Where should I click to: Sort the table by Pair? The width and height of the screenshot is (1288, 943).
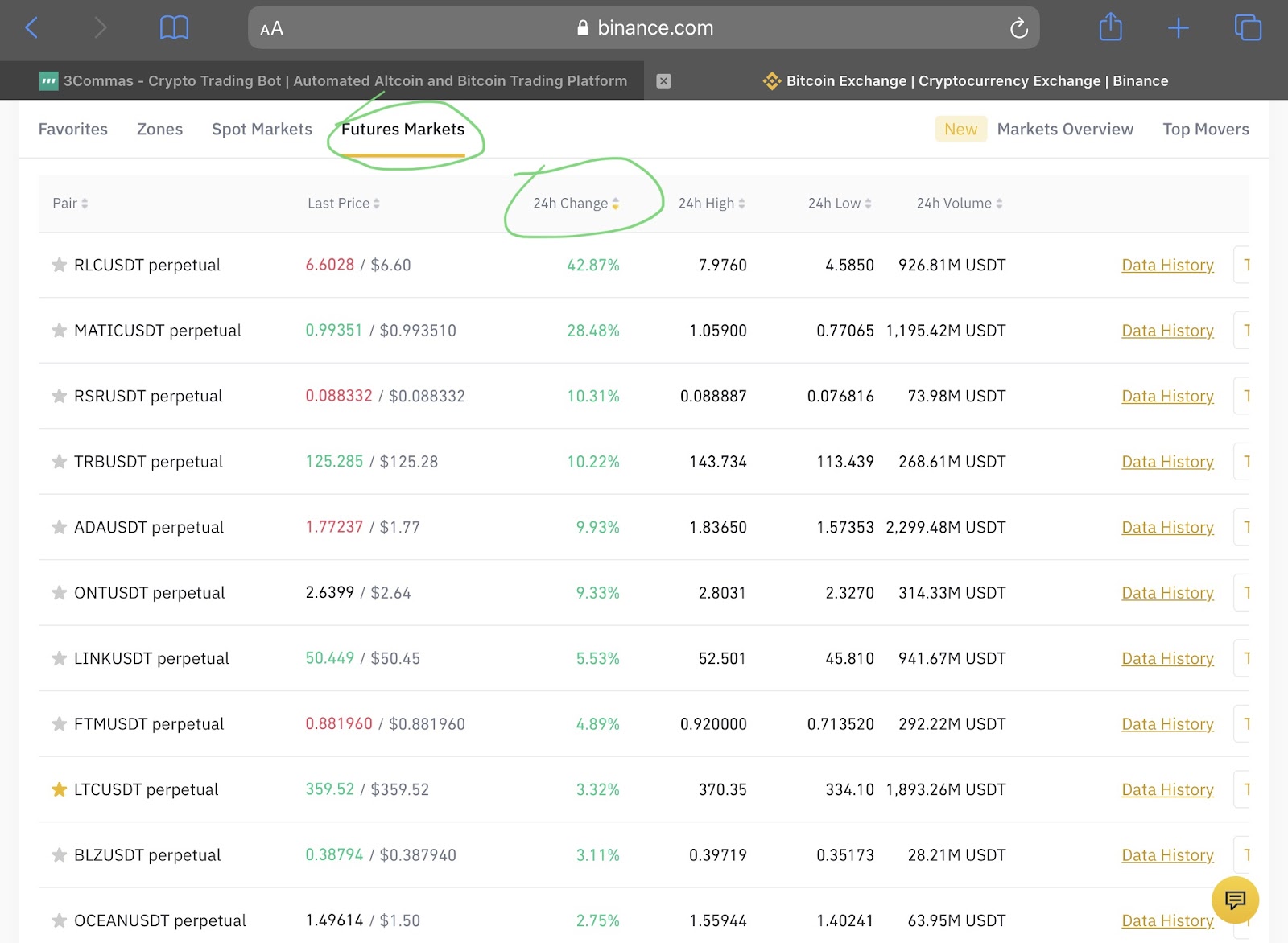tap(70, 204)
